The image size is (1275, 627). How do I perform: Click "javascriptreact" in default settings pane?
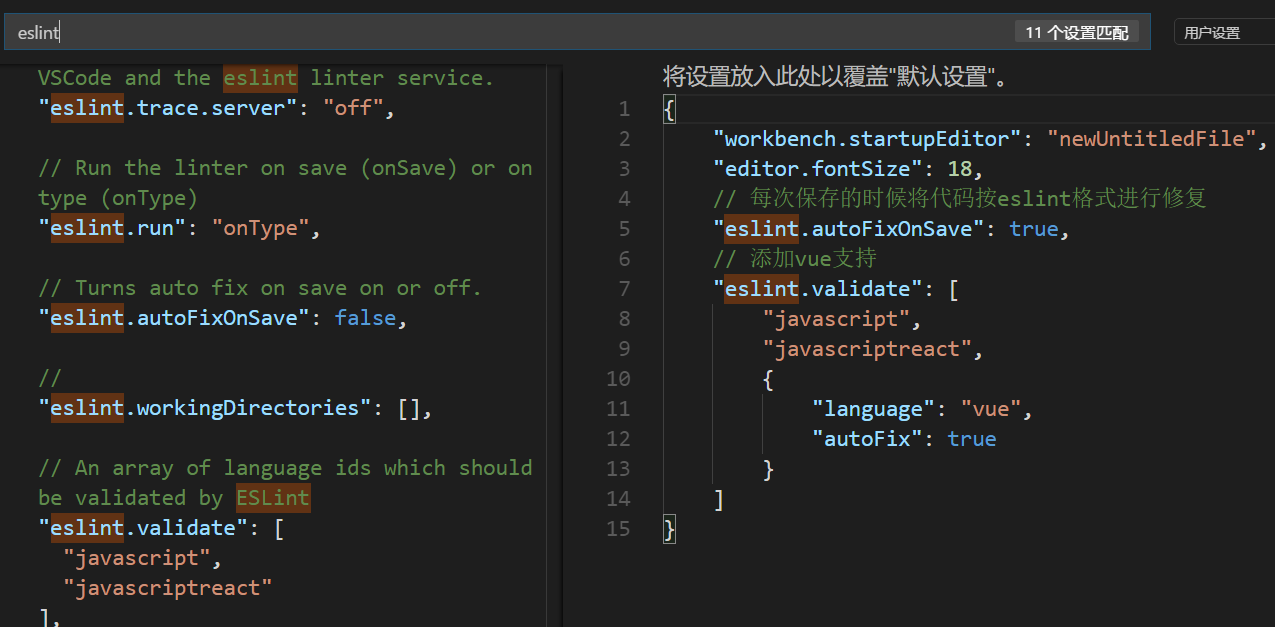tap(168, 588)
